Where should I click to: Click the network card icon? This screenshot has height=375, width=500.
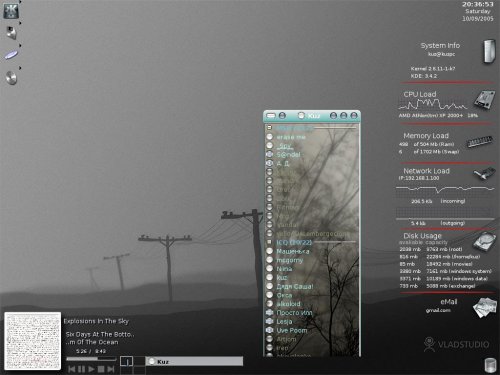coord(484,173)
